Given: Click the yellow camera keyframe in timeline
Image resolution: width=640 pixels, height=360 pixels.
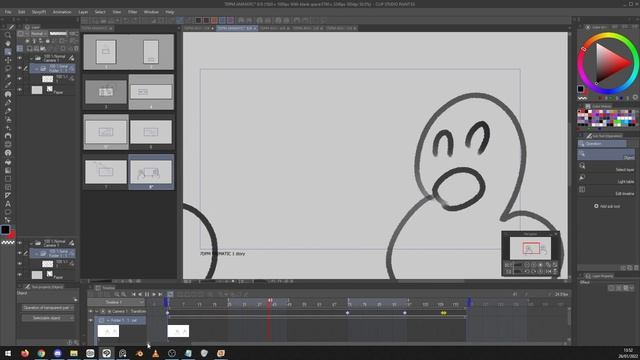Looking at the screenshot, I should point(444,313).
